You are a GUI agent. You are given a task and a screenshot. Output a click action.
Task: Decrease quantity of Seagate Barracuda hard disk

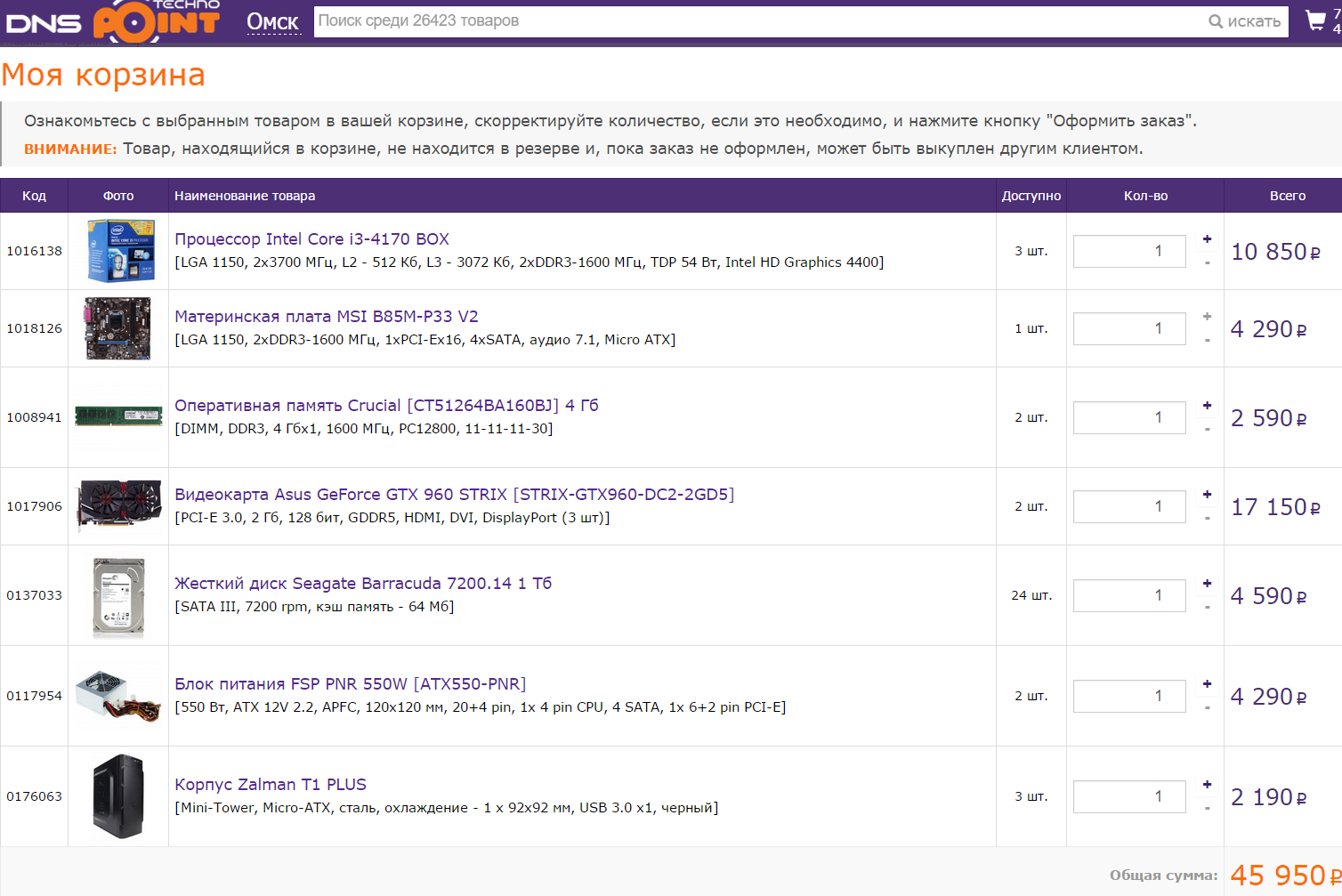point(1207,607)
